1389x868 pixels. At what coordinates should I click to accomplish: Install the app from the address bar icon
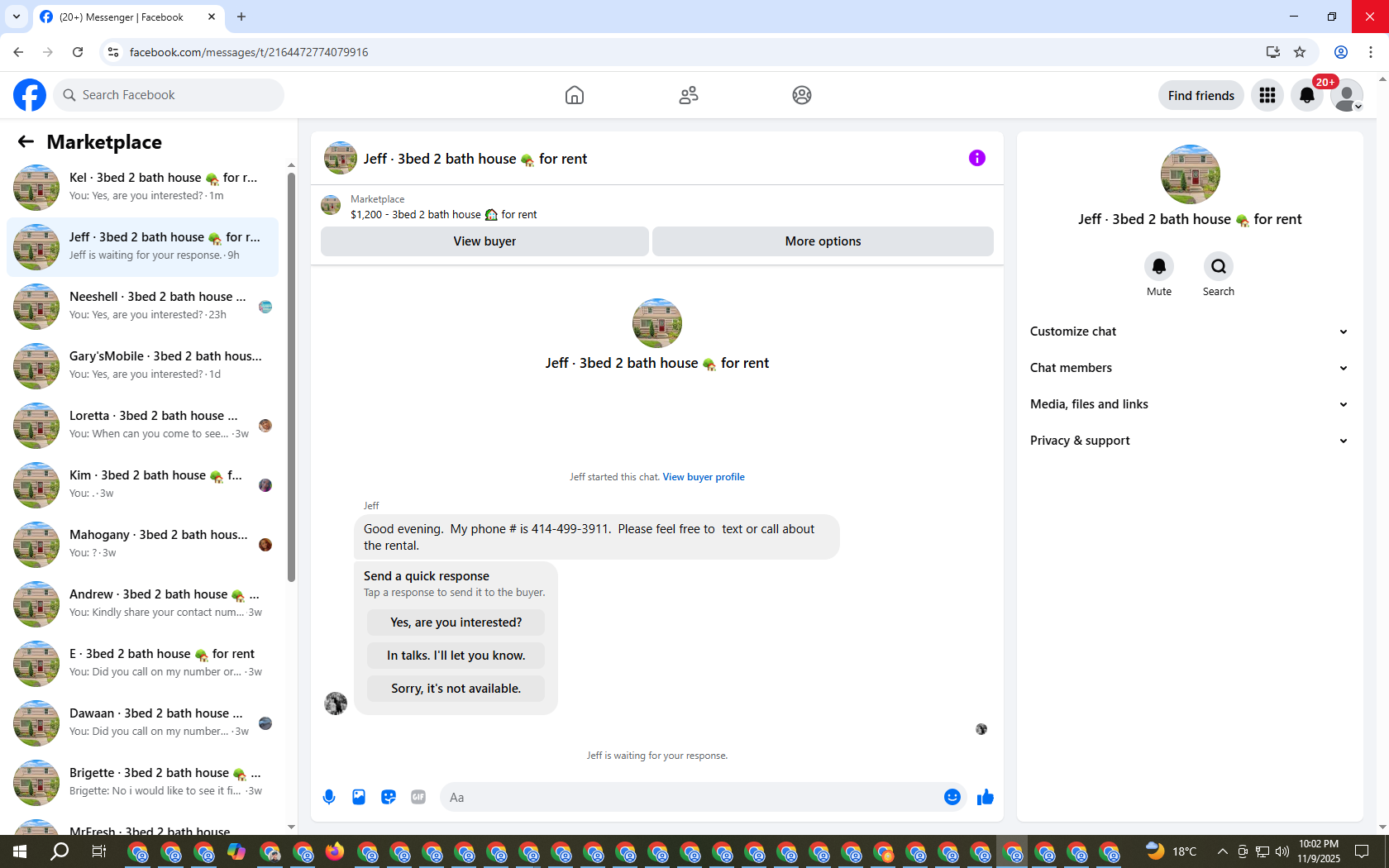coord(1273,52)
